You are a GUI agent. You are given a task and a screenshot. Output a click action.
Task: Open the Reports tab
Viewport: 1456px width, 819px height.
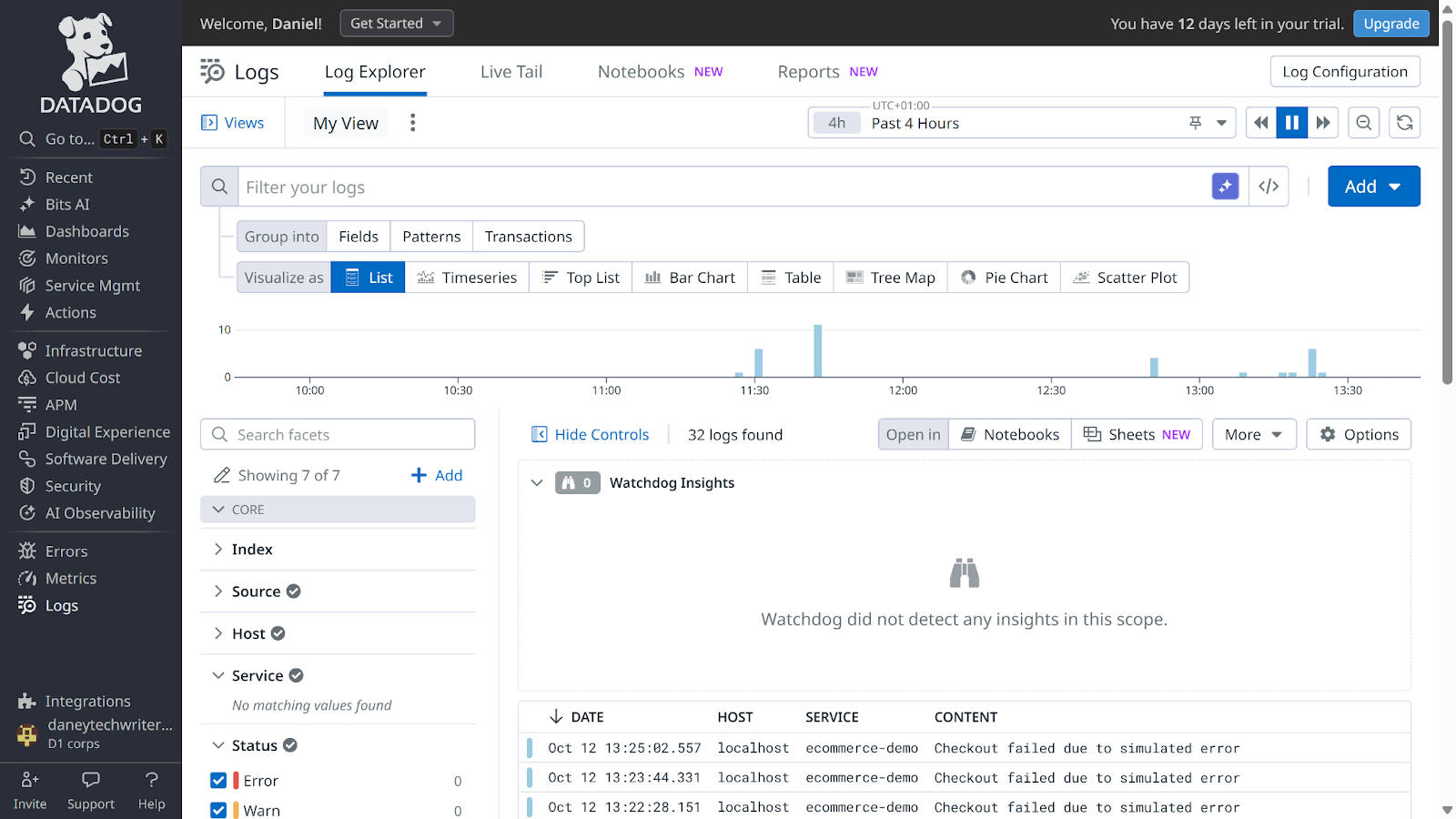pyautogui.click(x=827, y=72)
